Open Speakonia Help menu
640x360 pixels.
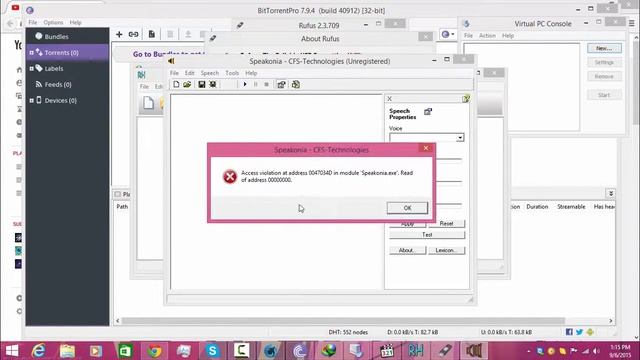251,73
